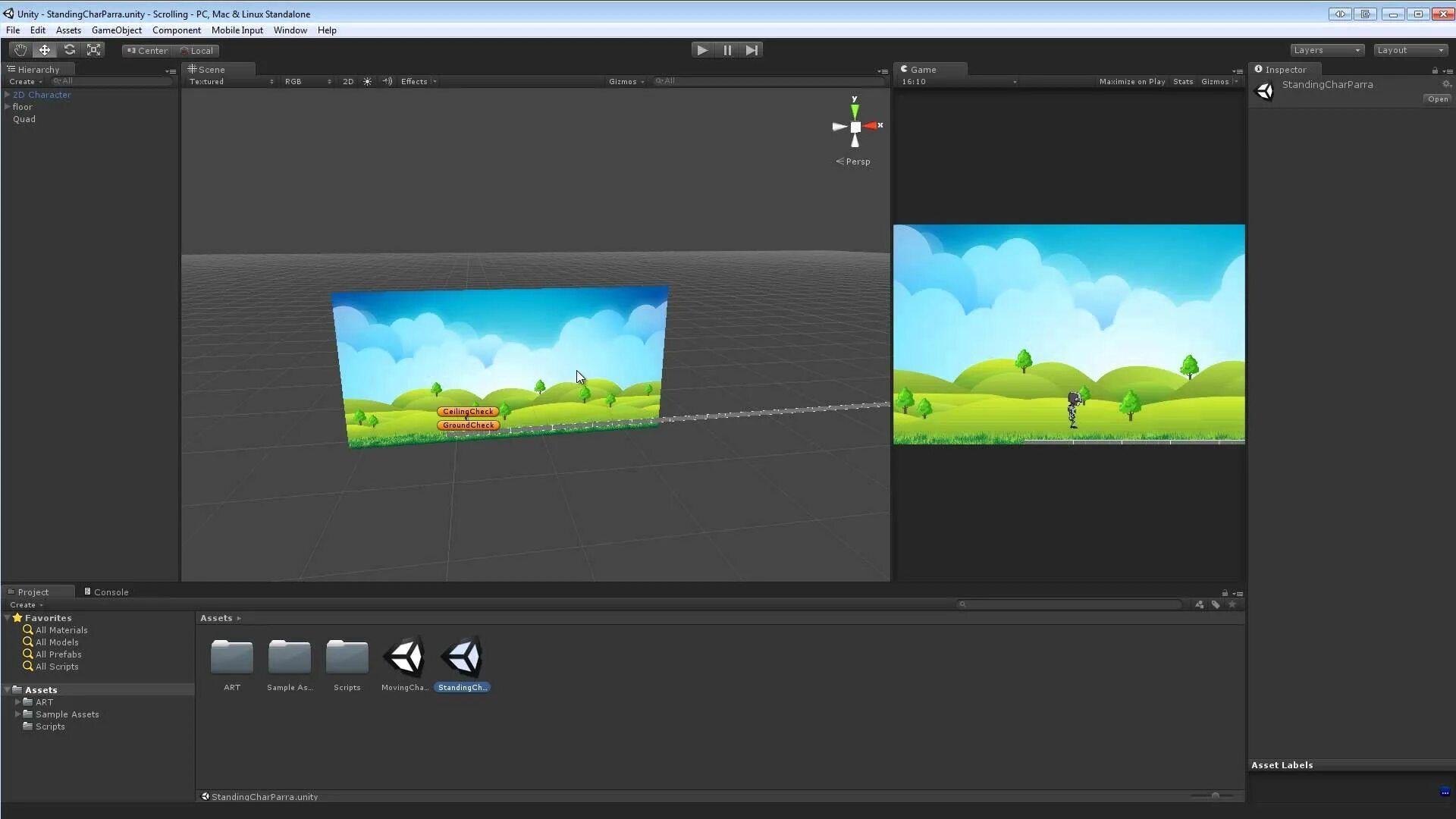Toggle scene audio speaker icon
Viewport: 1456px width, 819px height.
coord(388,81)
